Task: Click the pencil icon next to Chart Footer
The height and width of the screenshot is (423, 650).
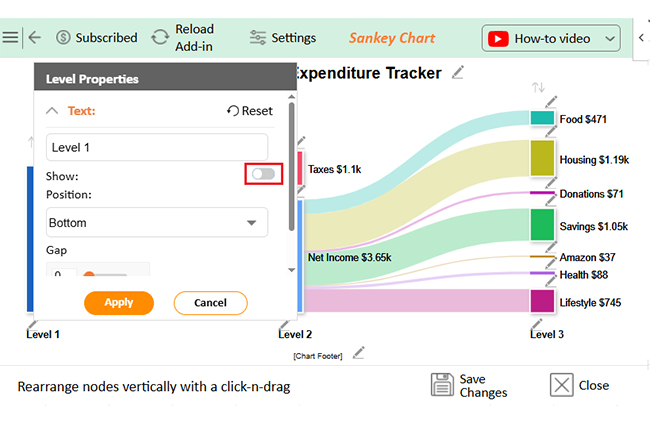Action: [358, 353]
